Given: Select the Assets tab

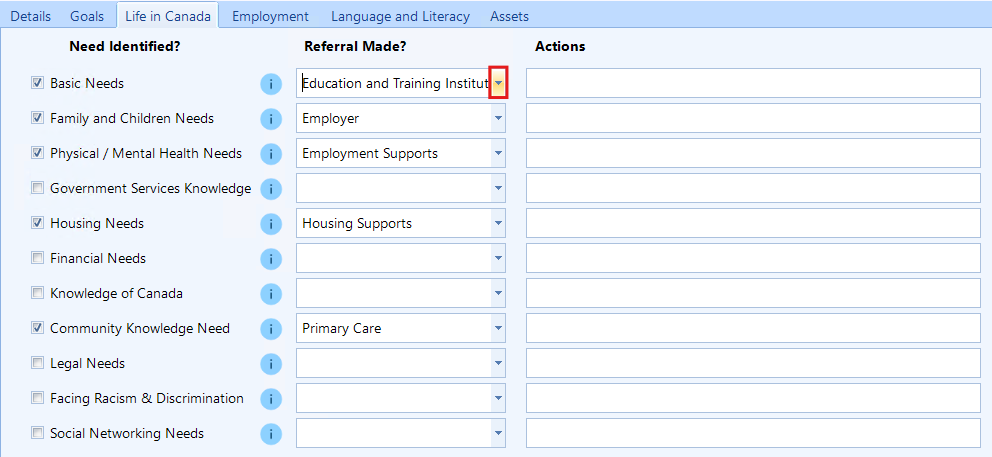Looking at the screenshot, I should click(509, 16).
